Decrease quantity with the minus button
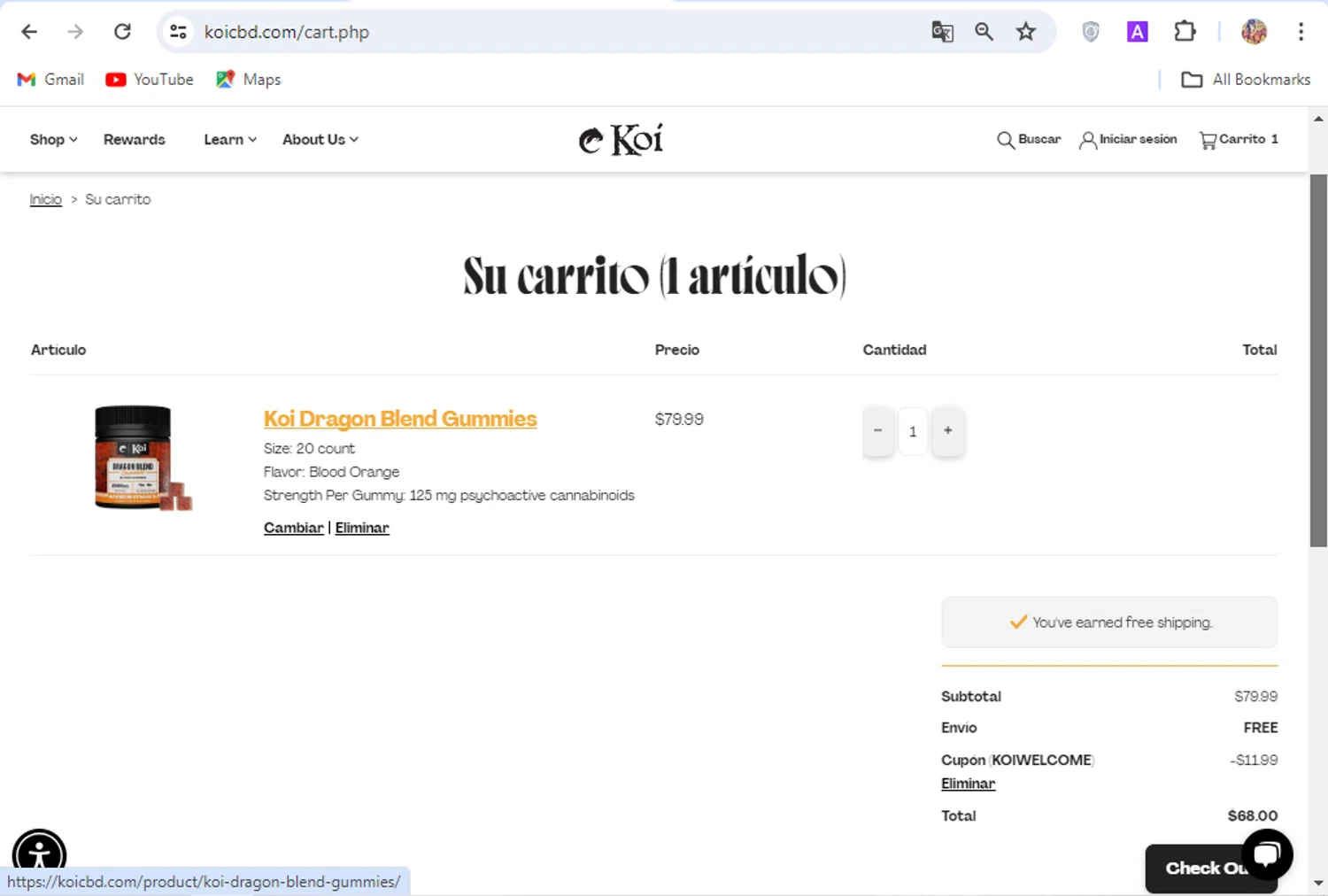 click(878, 431)
